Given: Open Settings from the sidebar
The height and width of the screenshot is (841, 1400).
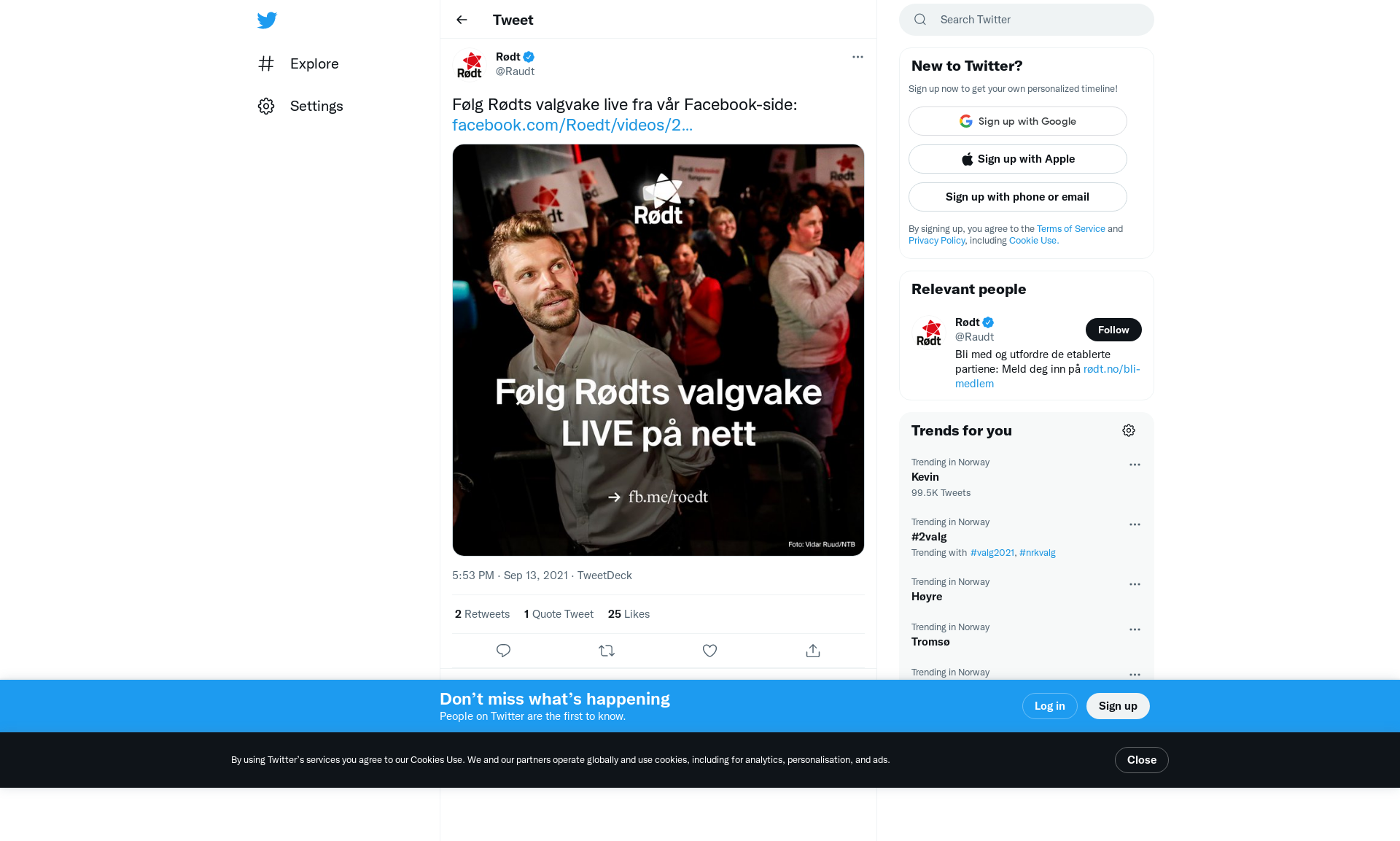Looking at the screenshot, I should point(300,106).
